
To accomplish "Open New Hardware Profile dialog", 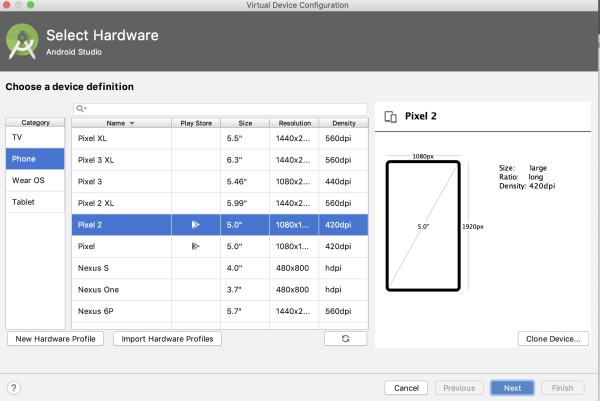I will tap(56, 339).
